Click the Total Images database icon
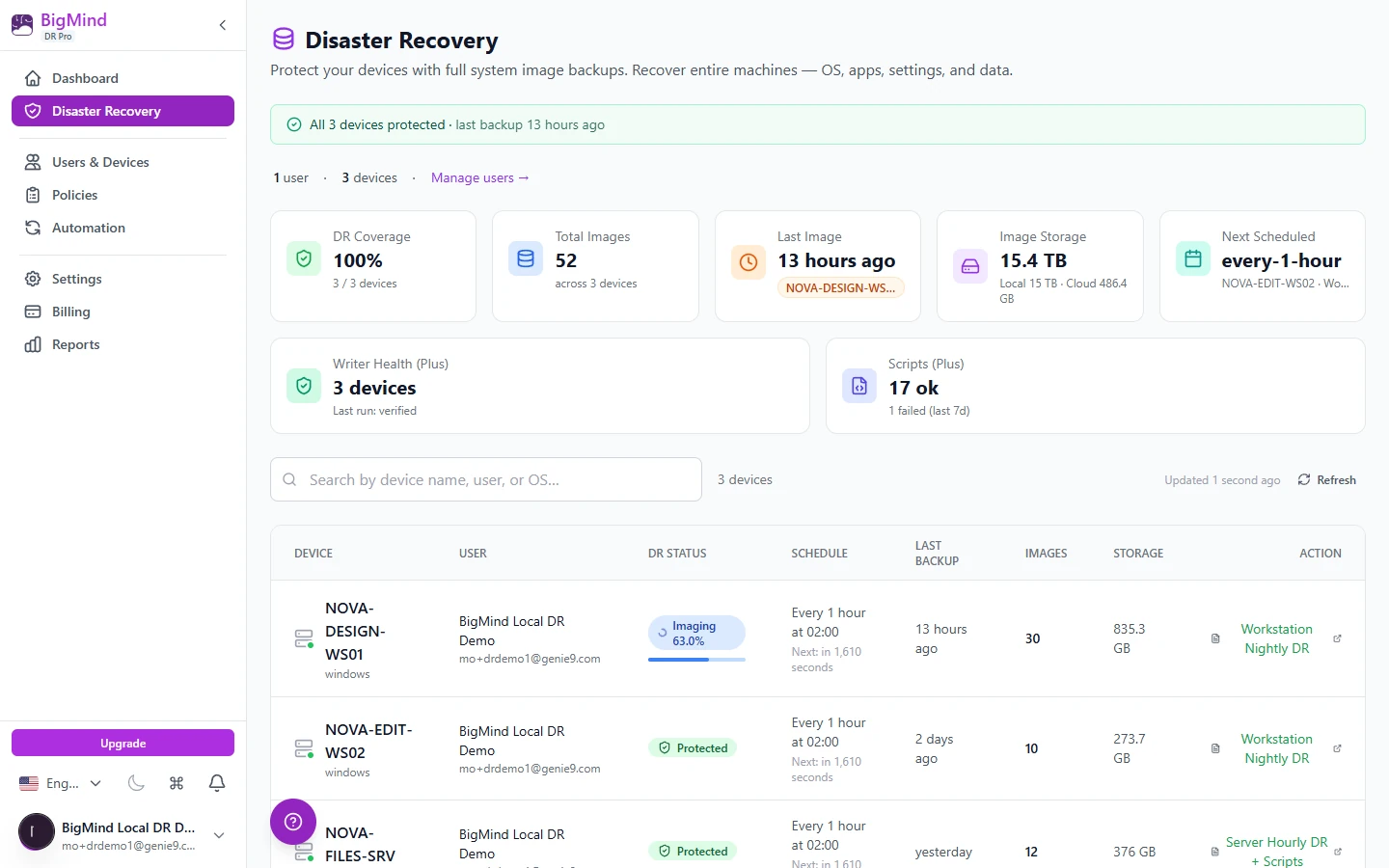Image resolution: width=1389 pixels, height=868 pixels. [x=526, y=258]
